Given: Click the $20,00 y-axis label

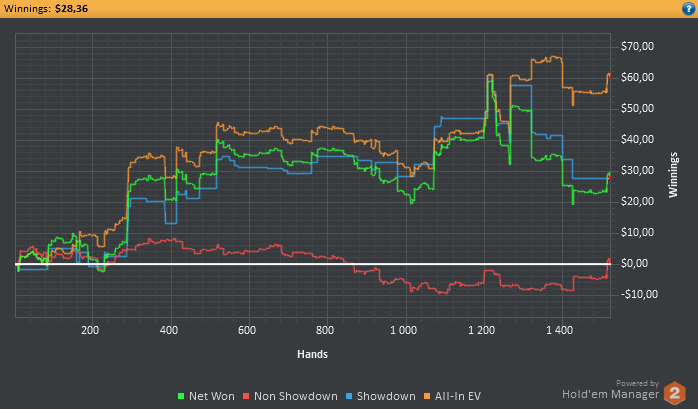Looking at the screenshot, I should 637,201.
